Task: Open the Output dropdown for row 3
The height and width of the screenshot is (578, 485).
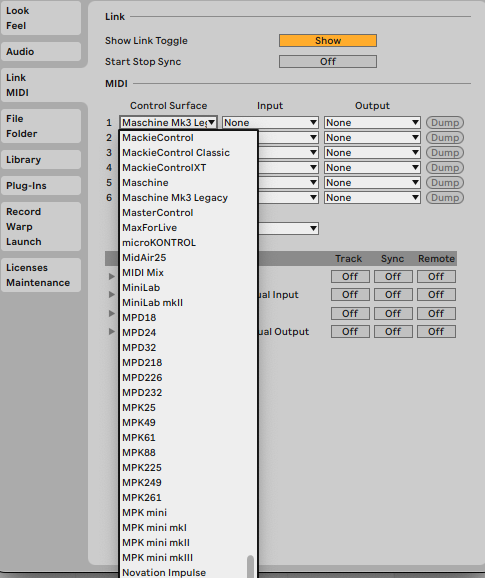Action: (372, 153)
